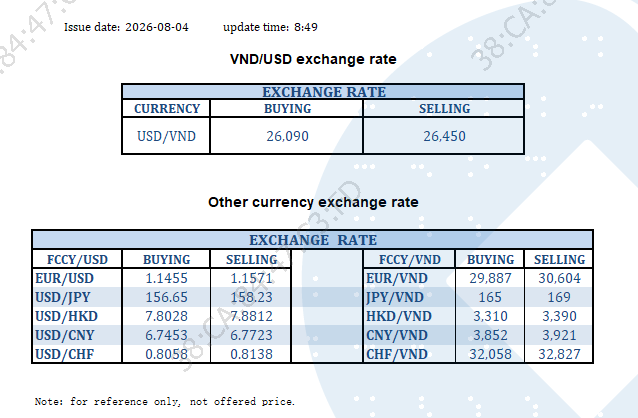Click the Issue date 2026-08-04 text
Viewport: 638px width, 418px height.
(x=126, y=27)
